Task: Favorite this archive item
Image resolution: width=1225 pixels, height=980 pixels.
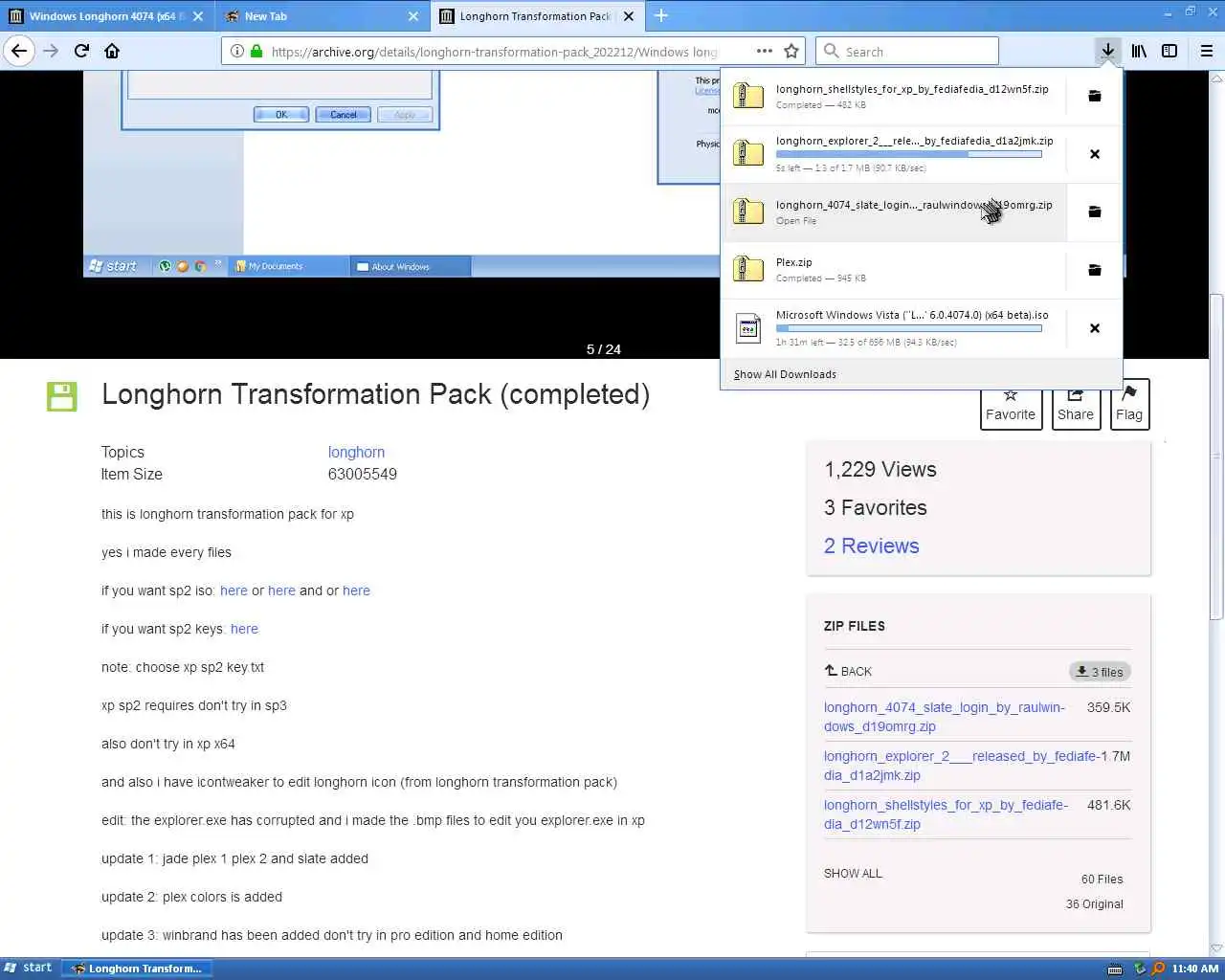Action: coord(1011,405)
